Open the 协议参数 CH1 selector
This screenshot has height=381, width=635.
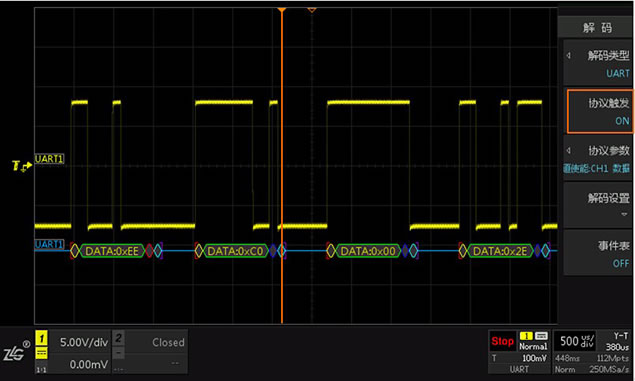point(598,158)
